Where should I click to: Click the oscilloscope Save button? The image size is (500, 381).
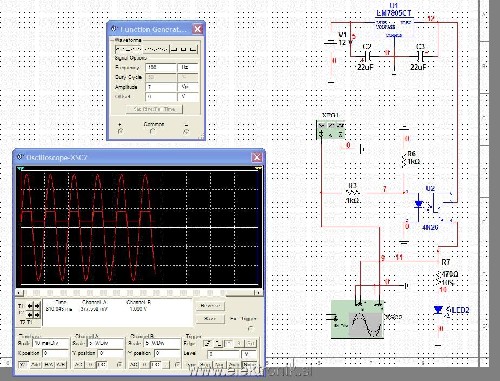tap(210, 319)
